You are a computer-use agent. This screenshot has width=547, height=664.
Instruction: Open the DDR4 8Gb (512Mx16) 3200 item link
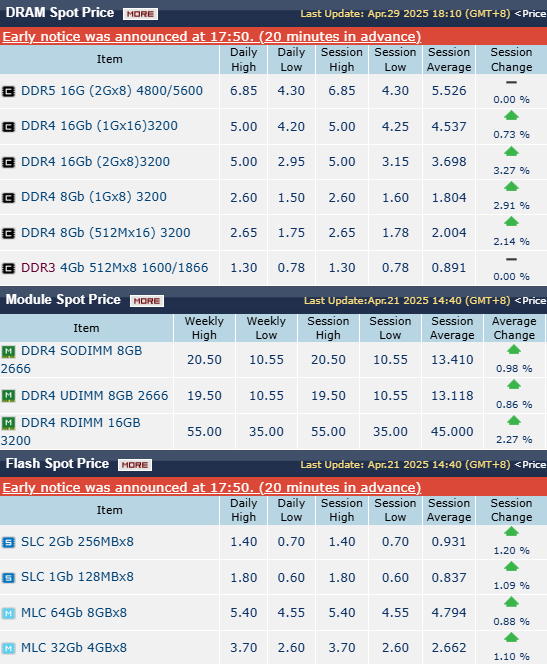click(105, 233)
